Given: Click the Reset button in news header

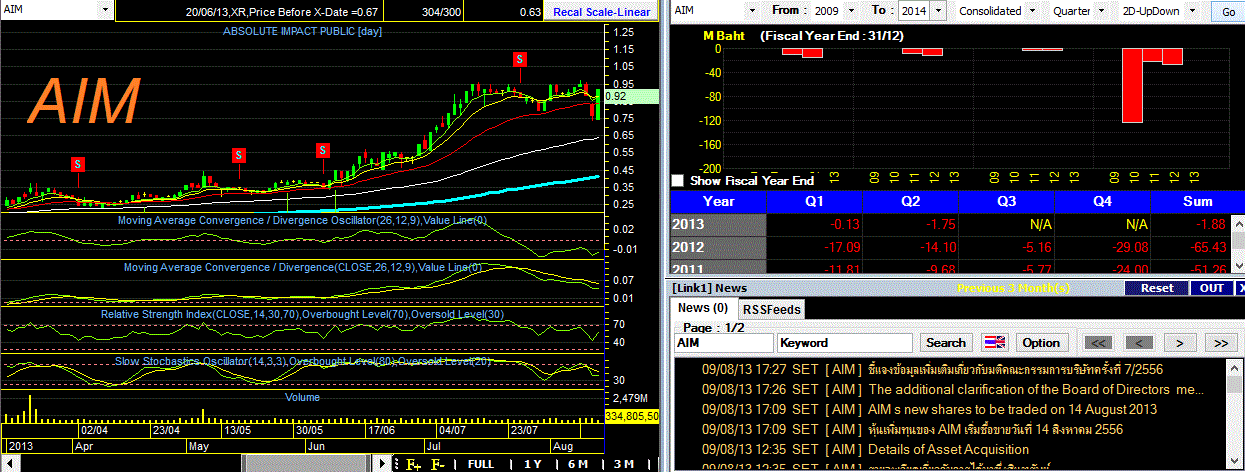Looking at the screenshot, I should click(1157, 287).
